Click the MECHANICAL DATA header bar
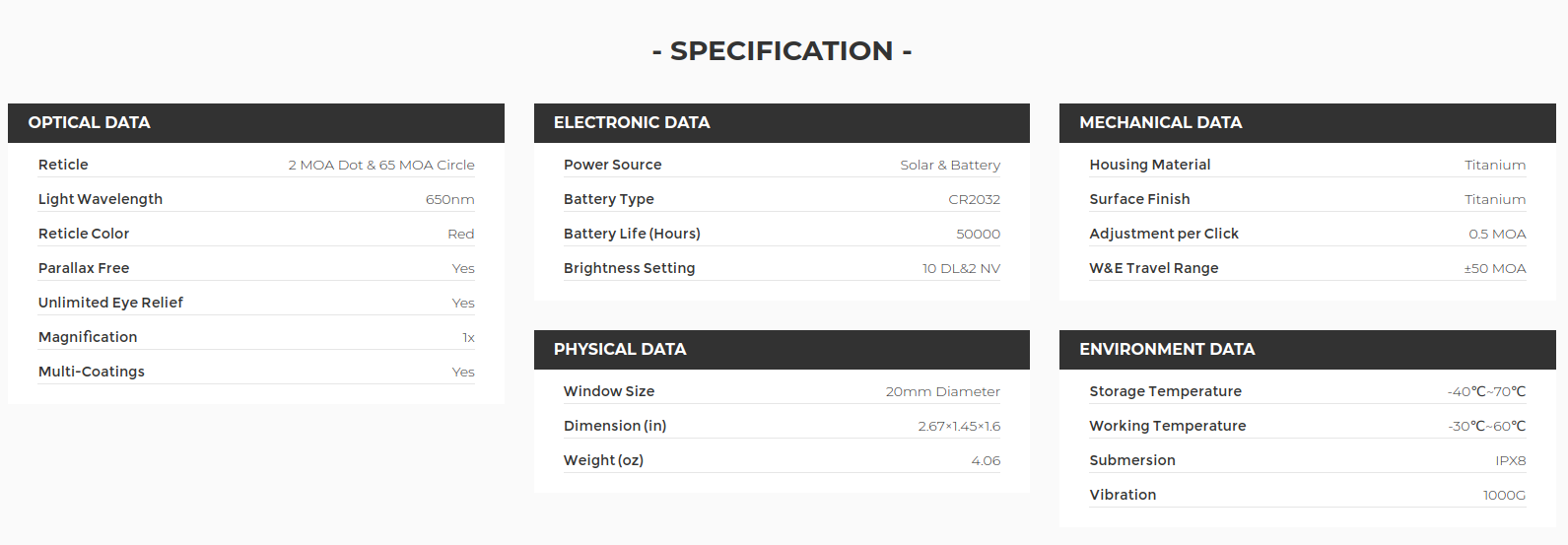 pos(1308,123)
